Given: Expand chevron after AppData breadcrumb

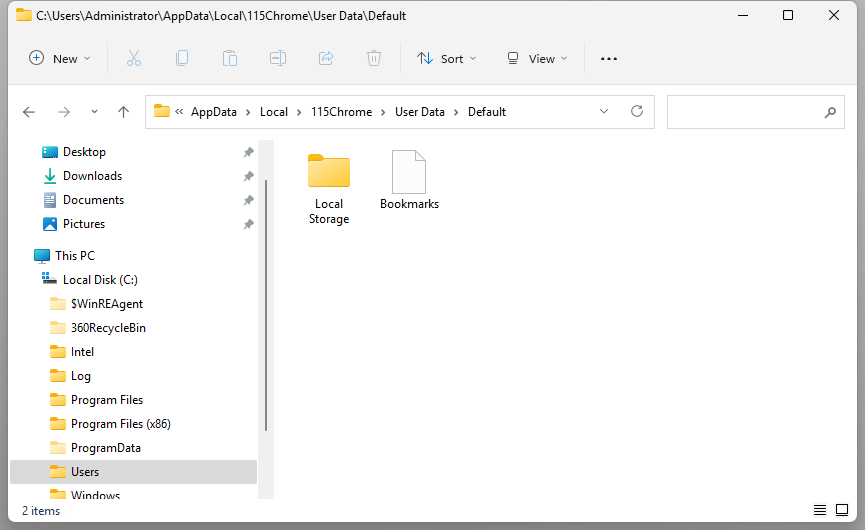Looking at the screenshot, I should [x=248, y=113].
